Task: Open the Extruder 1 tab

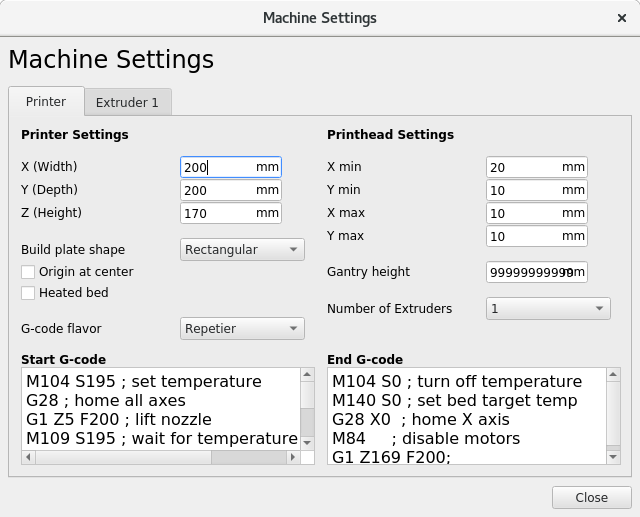Action: 128,102
